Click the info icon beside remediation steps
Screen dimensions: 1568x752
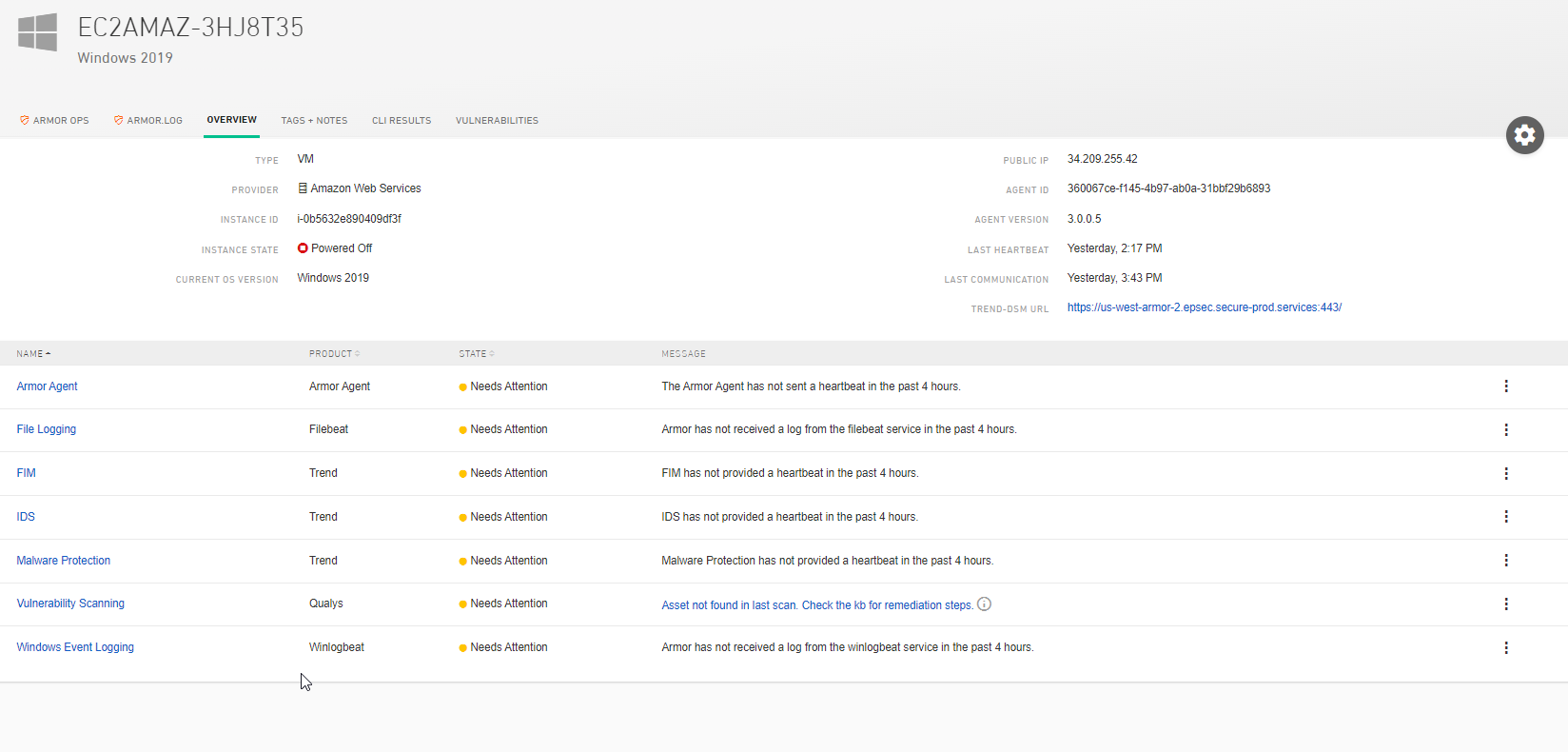pos(985,604)
